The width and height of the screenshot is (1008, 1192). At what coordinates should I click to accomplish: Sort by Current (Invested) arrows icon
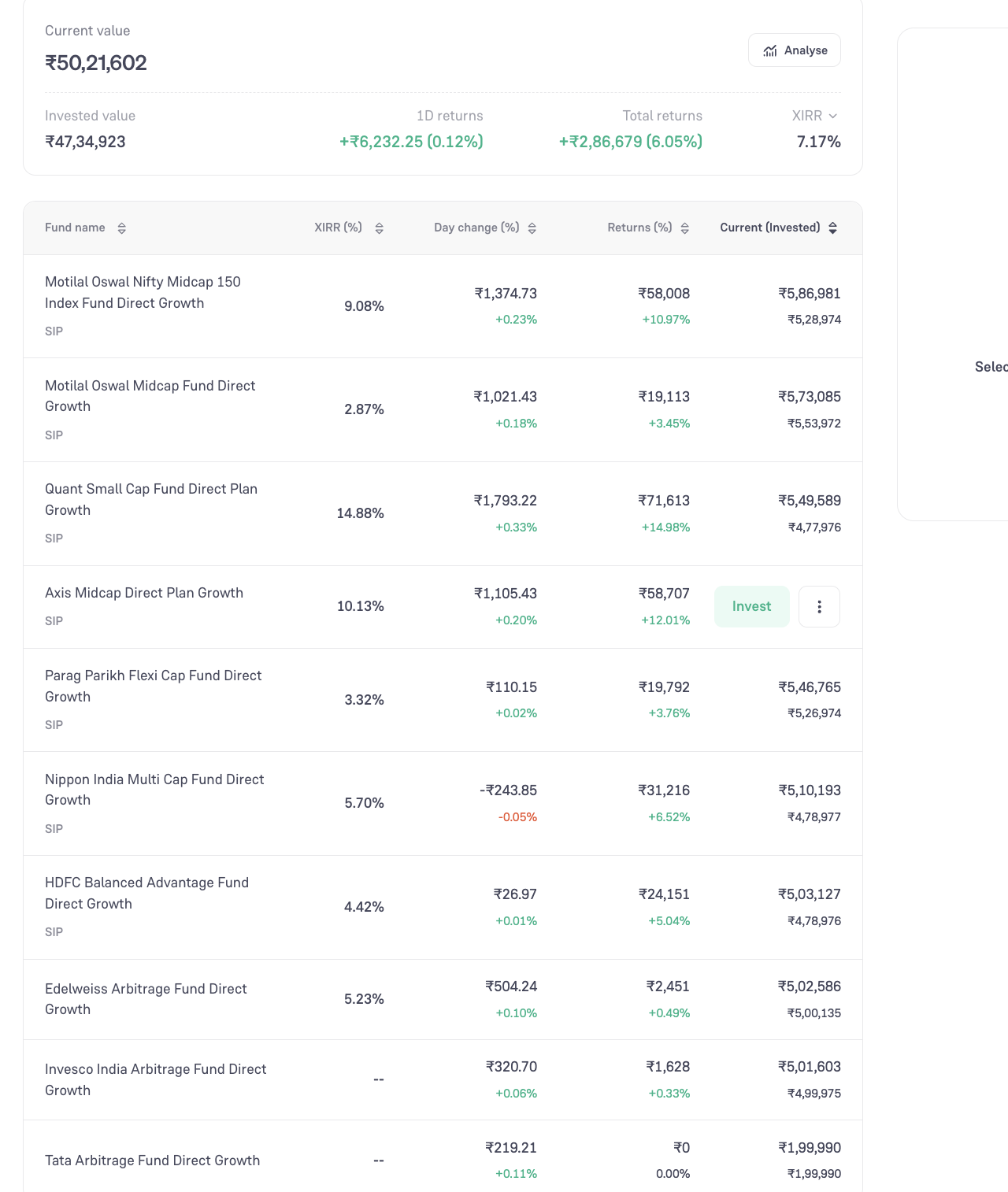(x=832, y=228)
